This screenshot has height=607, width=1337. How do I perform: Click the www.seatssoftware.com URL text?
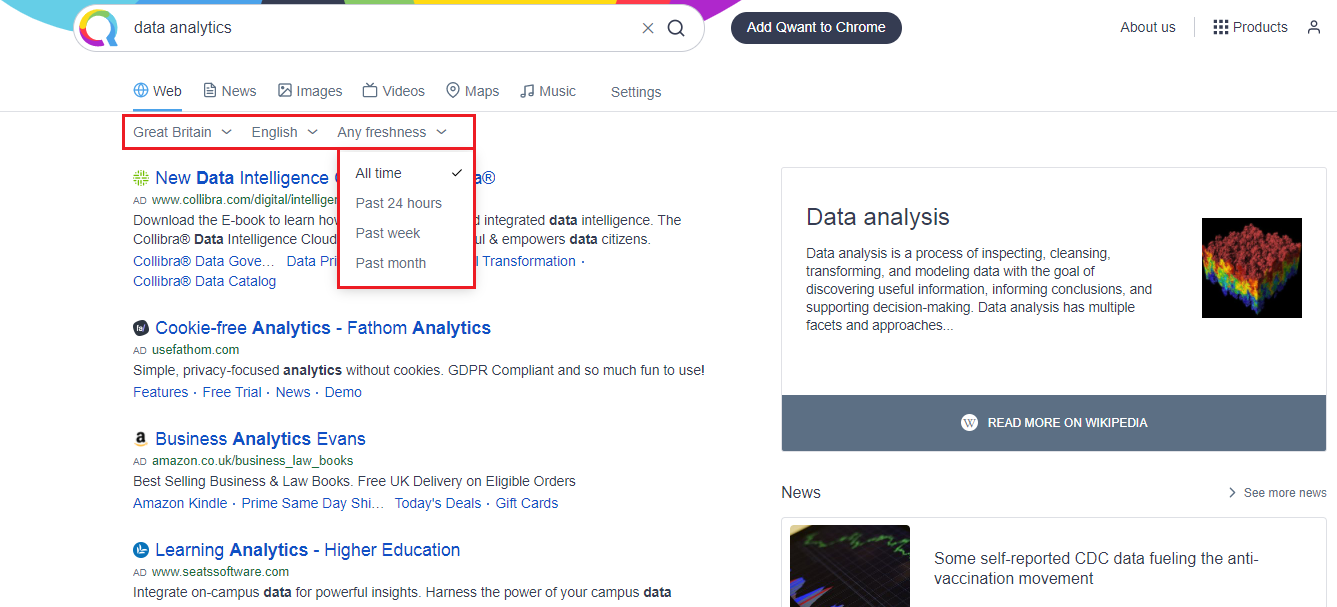click(221, 572)
